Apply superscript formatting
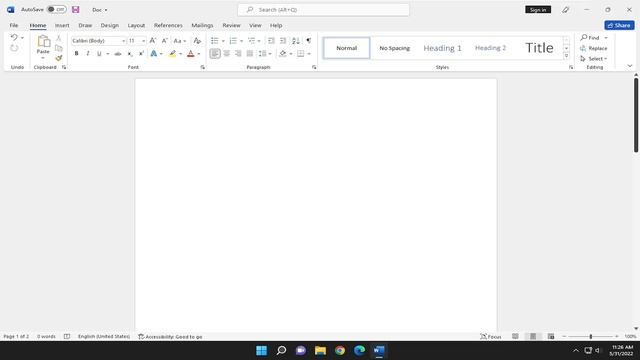Viewport: 640px width, 360px height. [141, 53]
